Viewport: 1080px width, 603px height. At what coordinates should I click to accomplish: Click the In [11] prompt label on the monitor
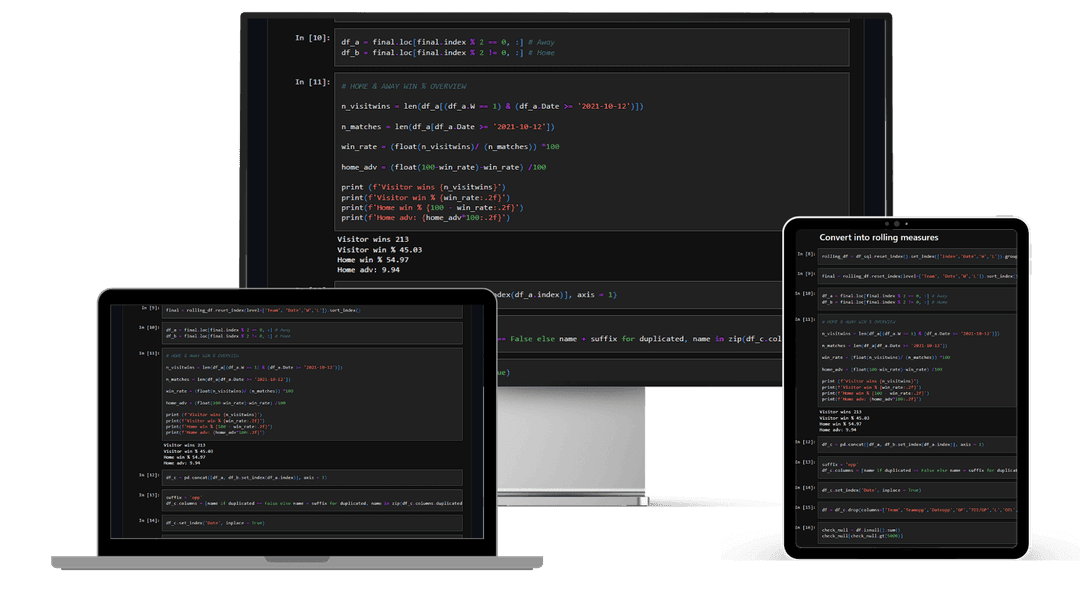click(314, 82)
